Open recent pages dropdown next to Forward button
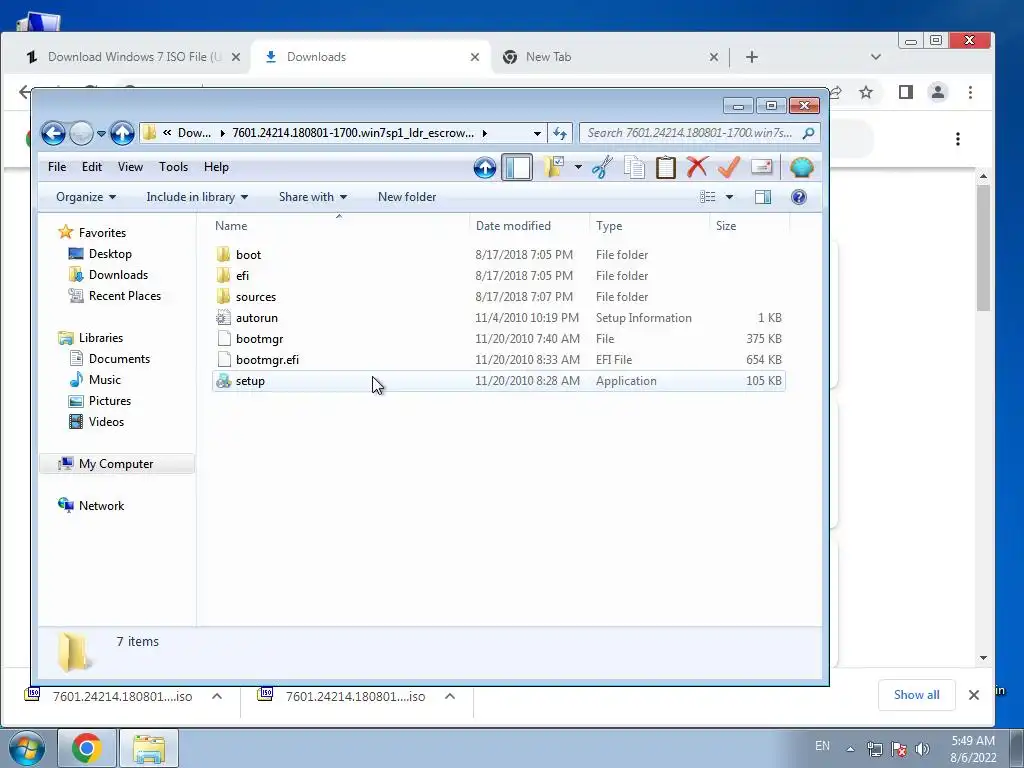 pyautogui.click(x=101, y=134)
